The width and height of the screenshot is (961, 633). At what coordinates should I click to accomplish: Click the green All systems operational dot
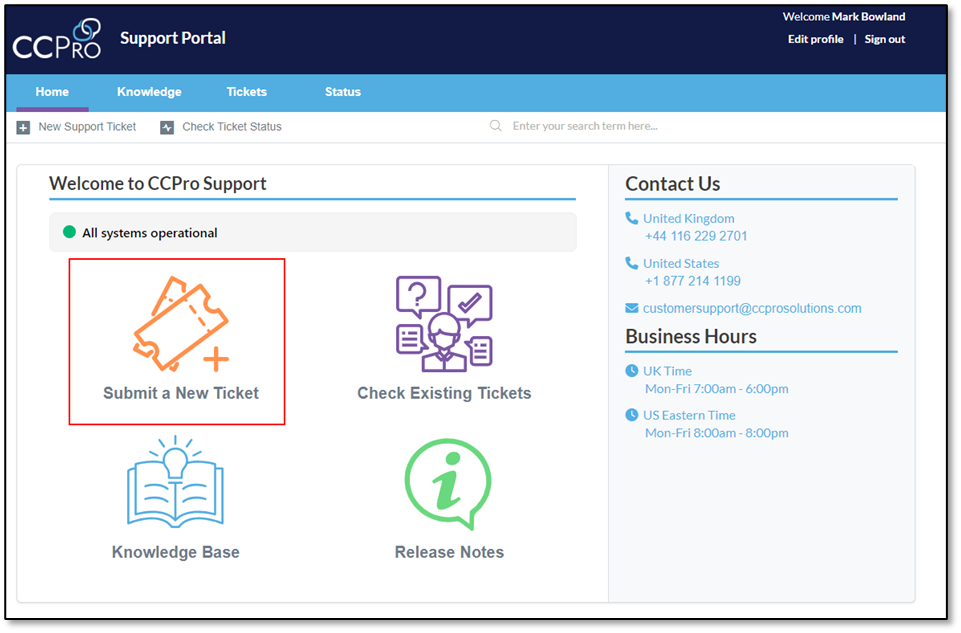[x=69, y=232]
